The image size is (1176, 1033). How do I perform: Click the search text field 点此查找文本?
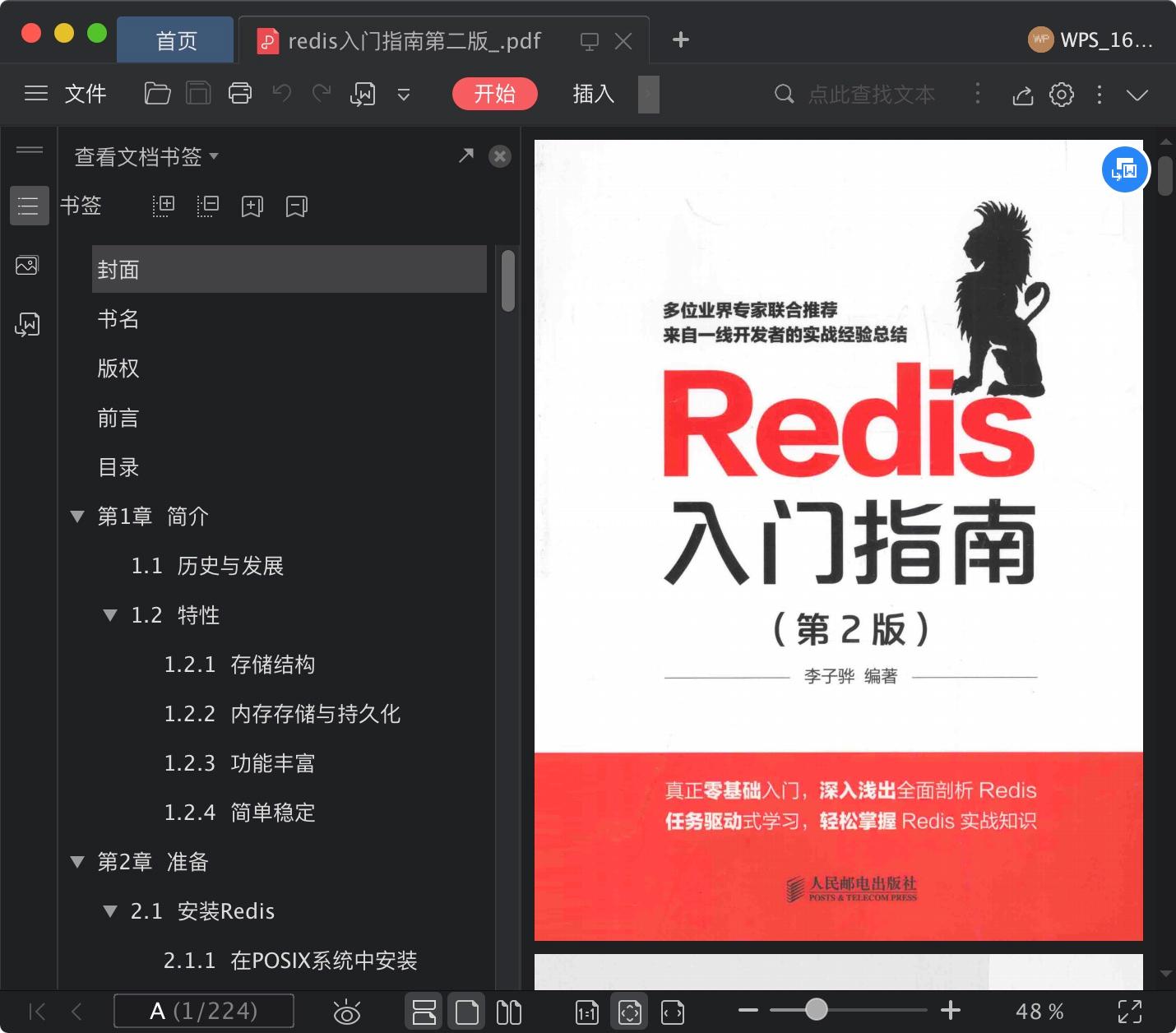871,95
